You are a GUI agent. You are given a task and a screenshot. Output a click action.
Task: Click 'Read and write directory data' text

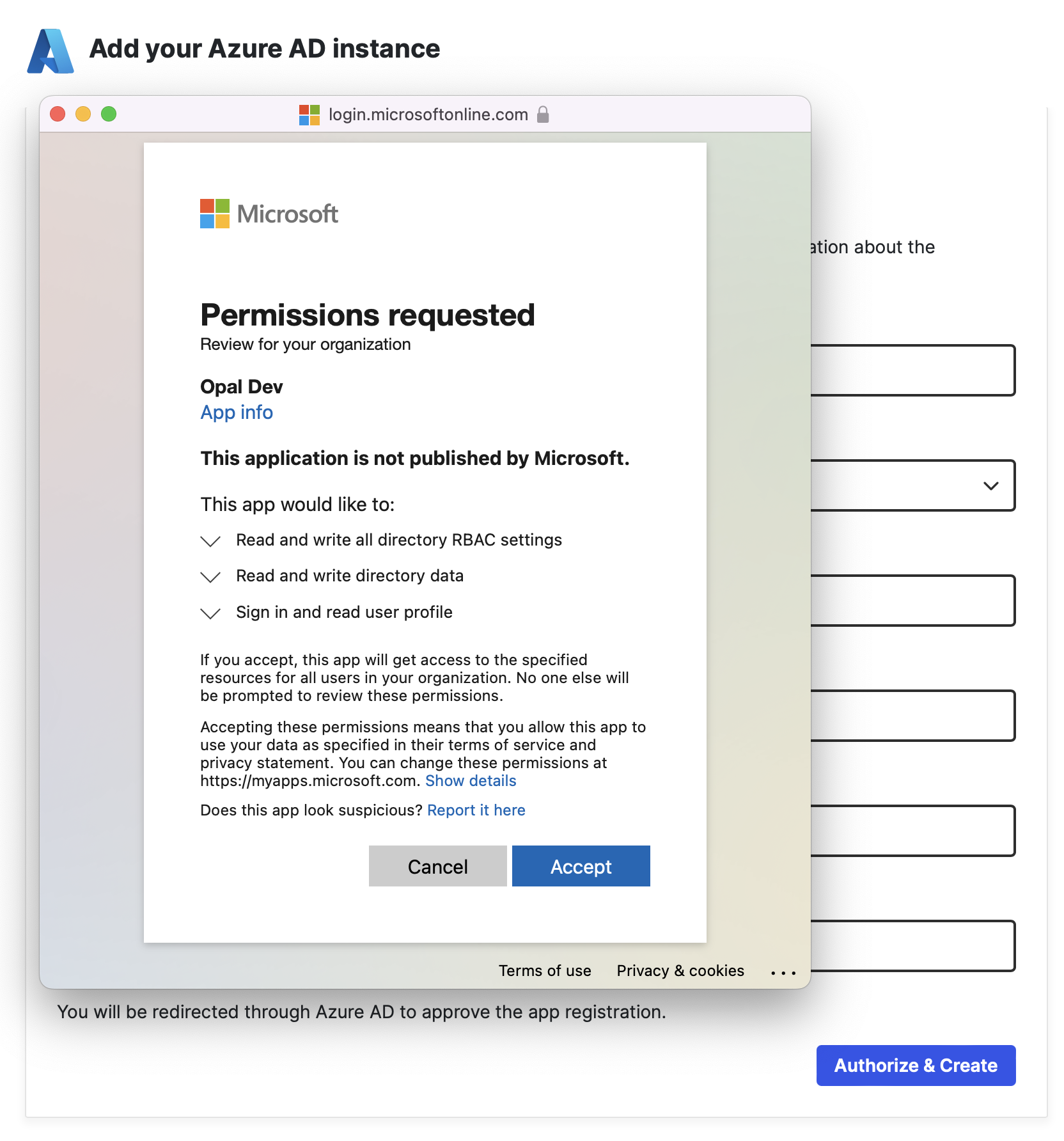[350, 576]
